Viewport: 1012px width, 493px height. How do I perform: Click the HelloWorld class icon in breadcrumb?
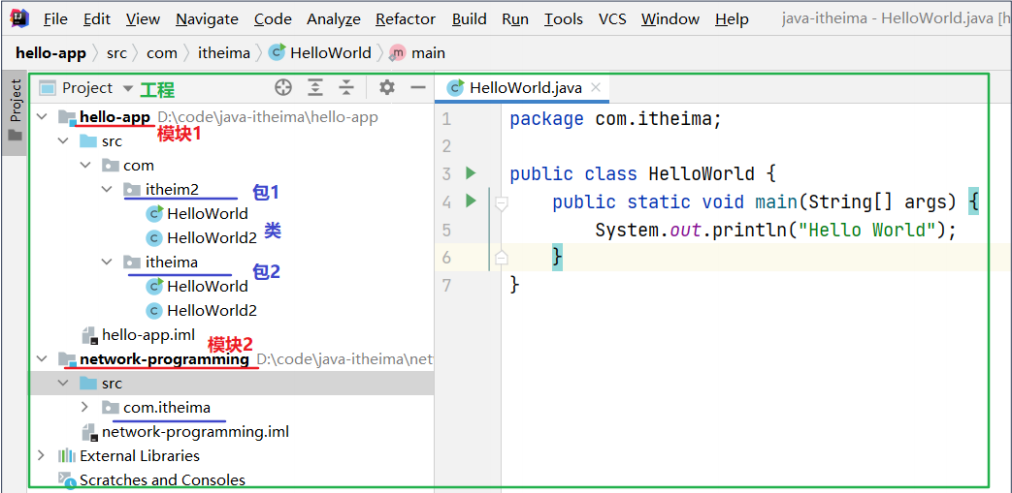tap(278, 53)
